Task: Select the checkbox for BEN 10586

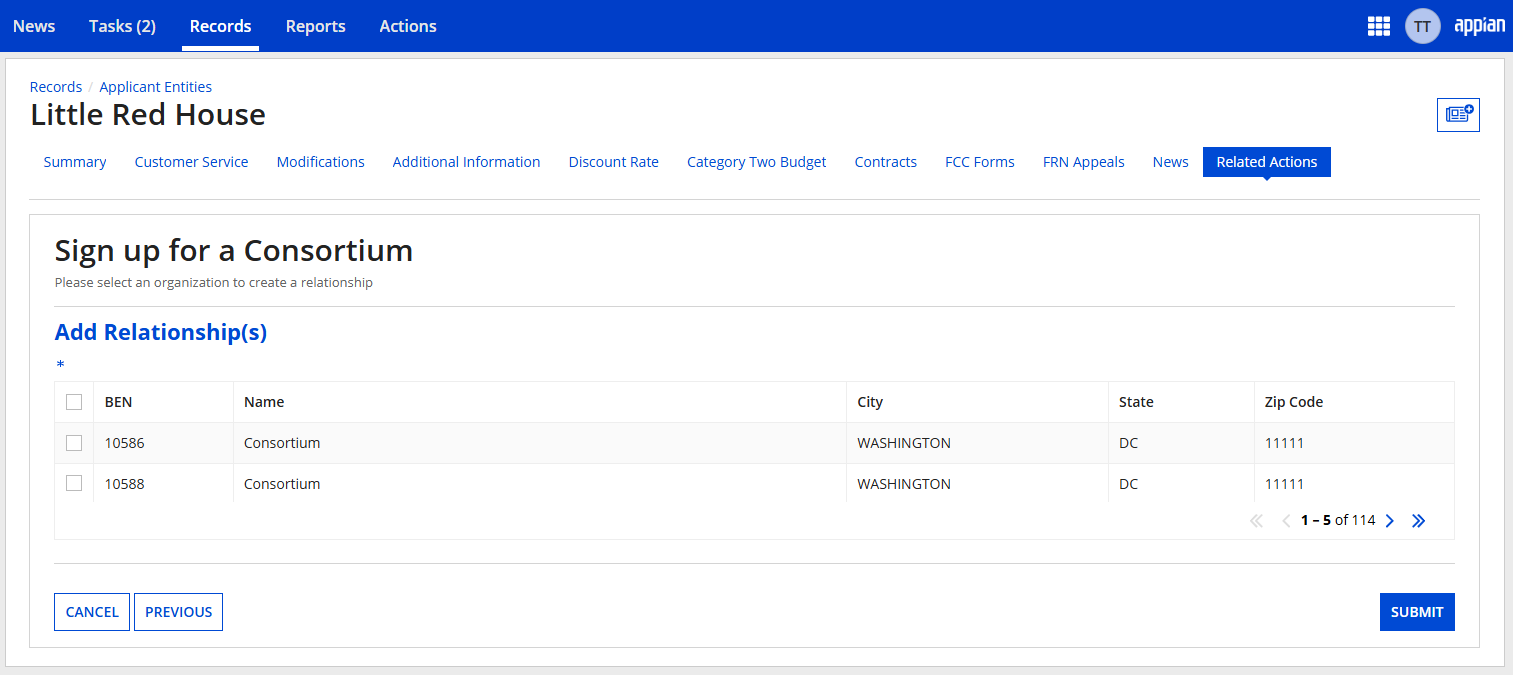Action: [x=74, y=443]
